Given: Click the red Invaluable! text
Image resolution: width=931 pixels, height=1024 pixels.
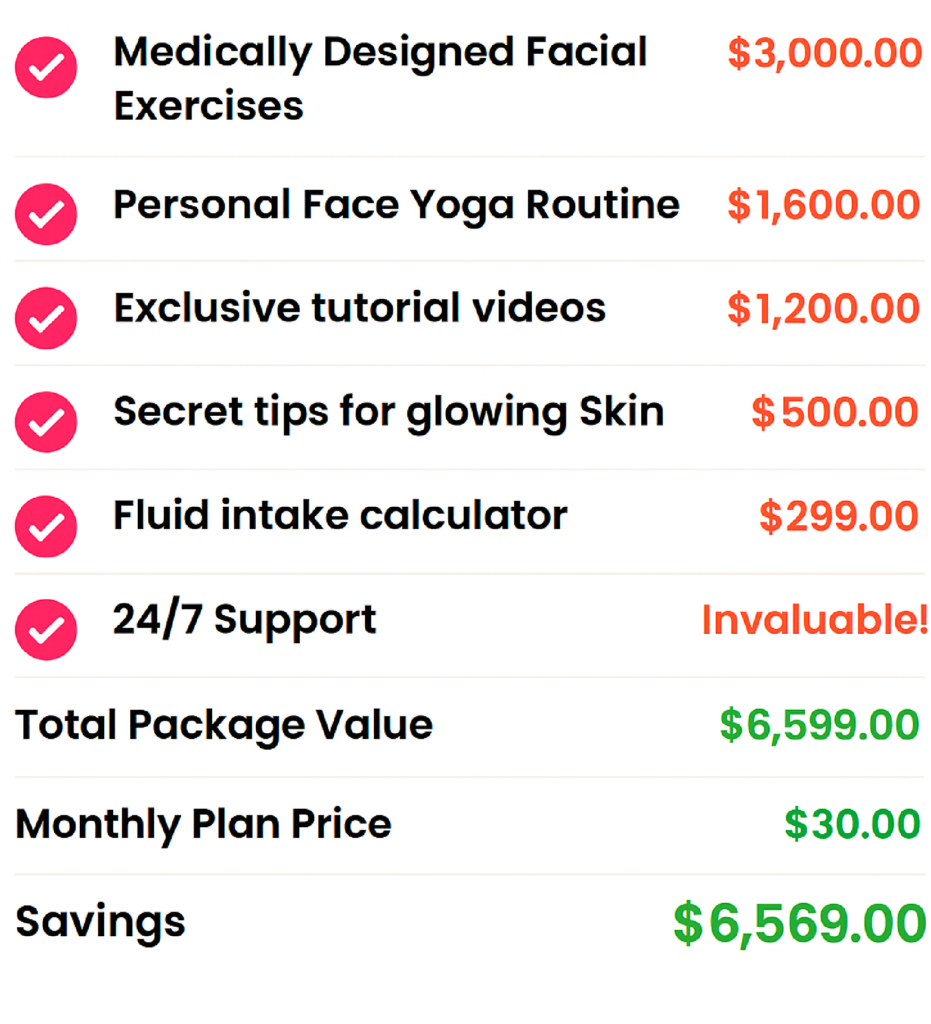Looking at the screenshot, I should coord(815,619).
